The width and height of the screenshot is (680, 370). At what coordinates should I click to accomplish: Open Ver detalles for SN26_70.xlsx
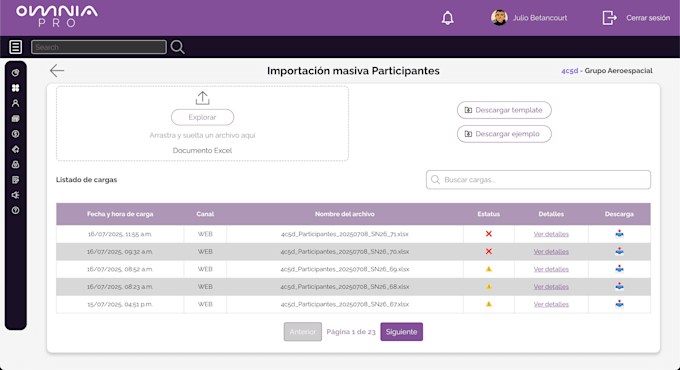551,252
